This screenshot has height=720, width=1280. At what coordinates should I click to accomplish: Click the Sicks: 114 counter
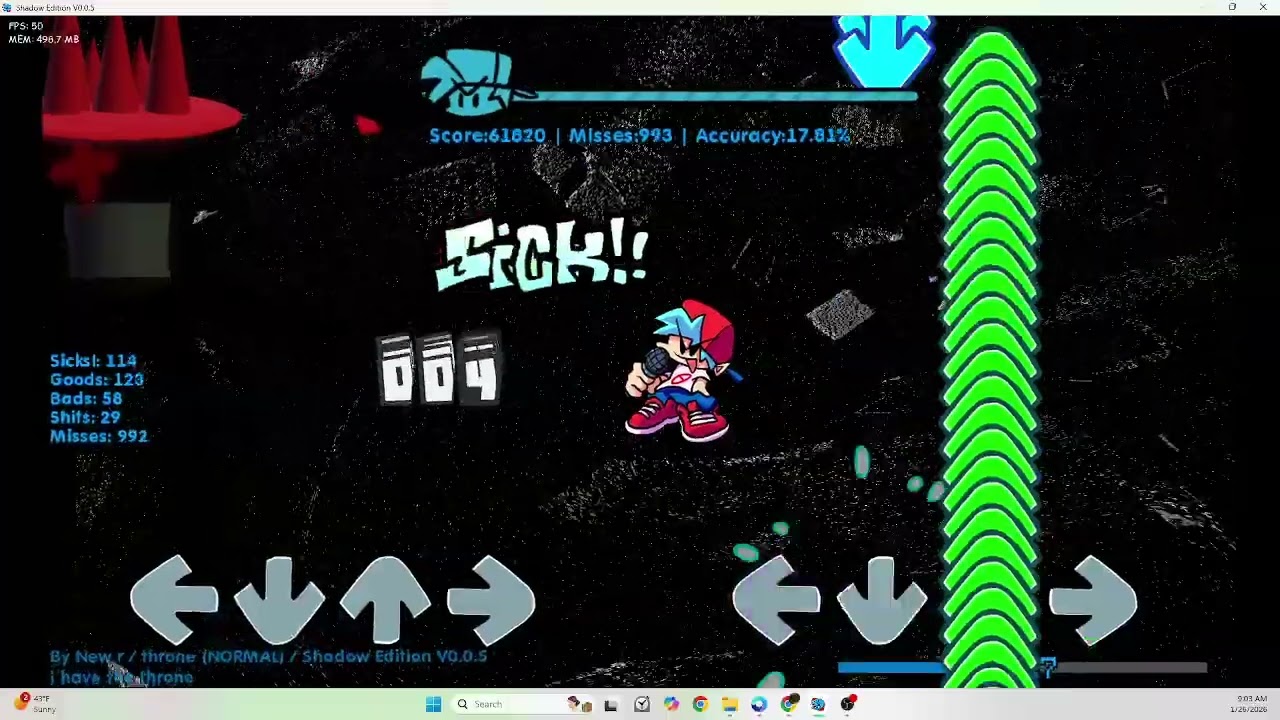click(93, 360)
